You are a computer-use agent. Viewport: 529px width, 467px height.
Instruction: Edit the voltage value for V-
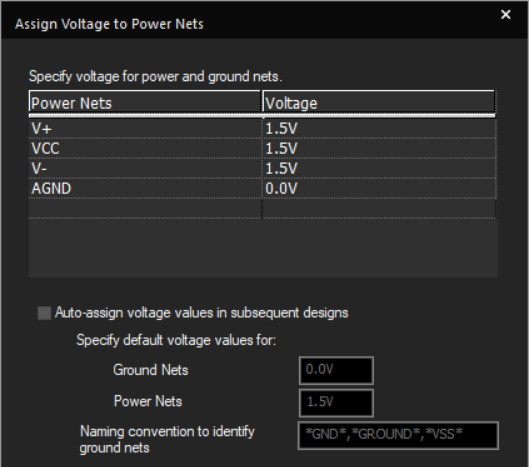click(379, 168)
